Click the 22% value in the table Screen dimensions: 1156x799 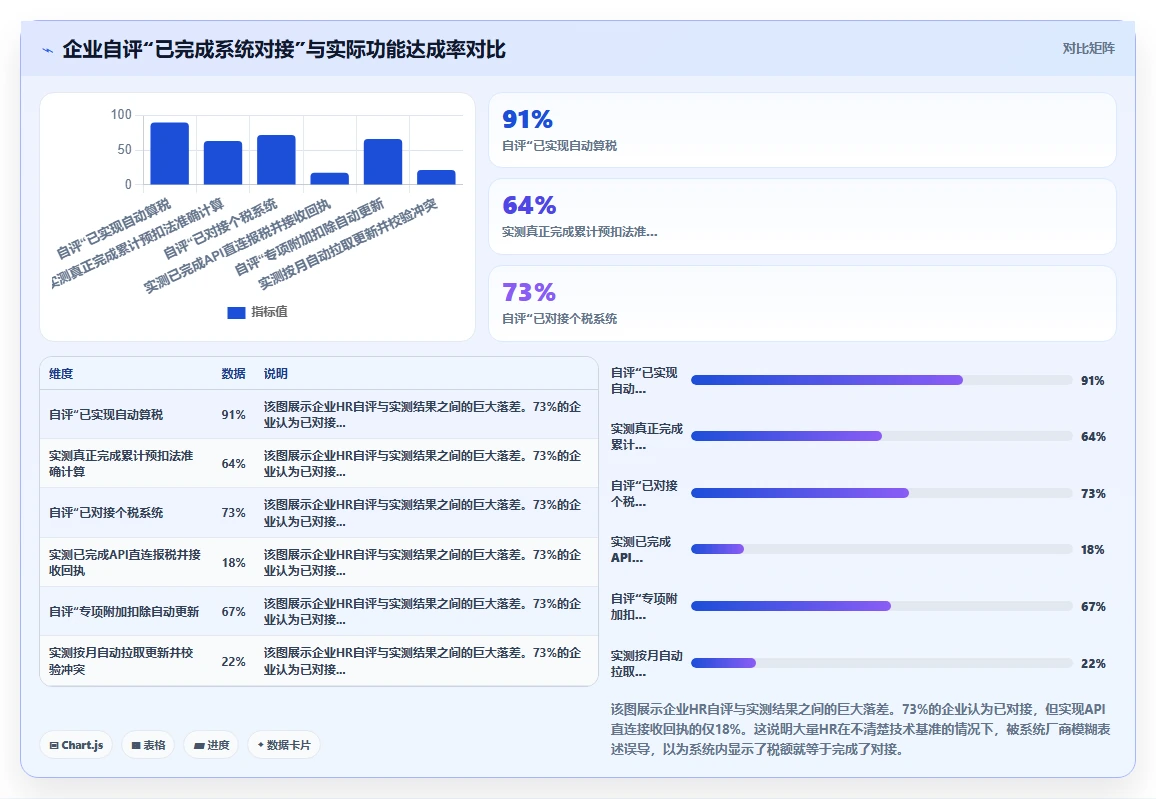click(234, 661)
